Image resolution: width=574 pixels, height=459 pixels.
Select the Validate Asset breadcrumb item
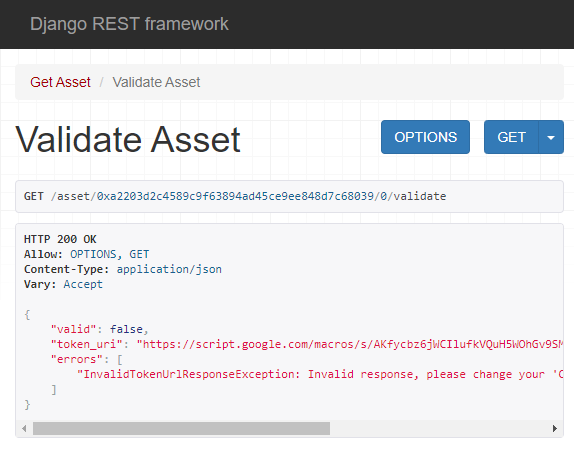(156, 82)
